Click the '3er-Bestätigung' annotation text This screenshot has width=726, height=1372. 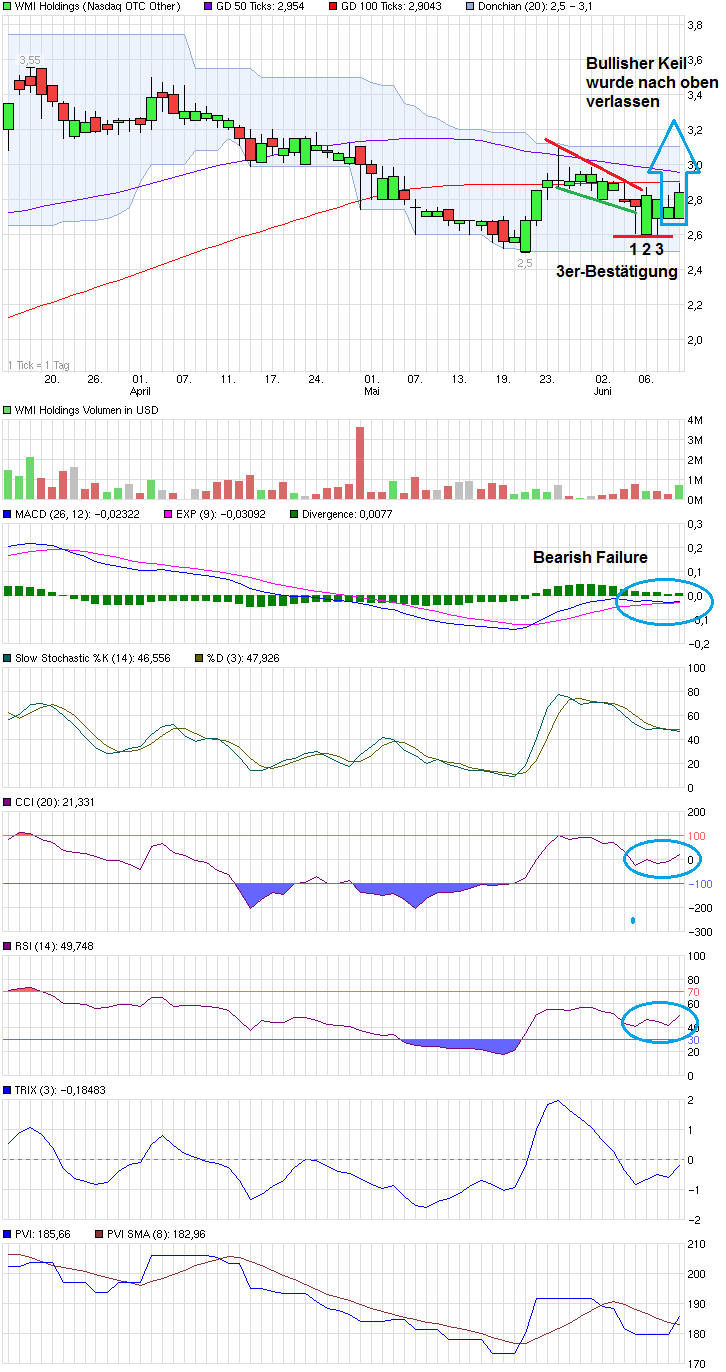click(x=617, y=271)
